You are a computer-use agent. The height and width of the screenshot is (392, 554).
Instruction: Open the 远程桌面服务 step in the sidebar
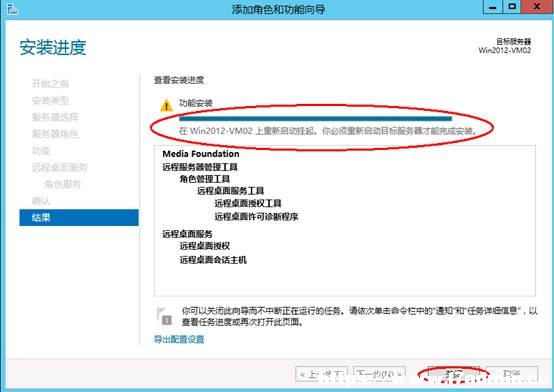click(x=59, y=167)
